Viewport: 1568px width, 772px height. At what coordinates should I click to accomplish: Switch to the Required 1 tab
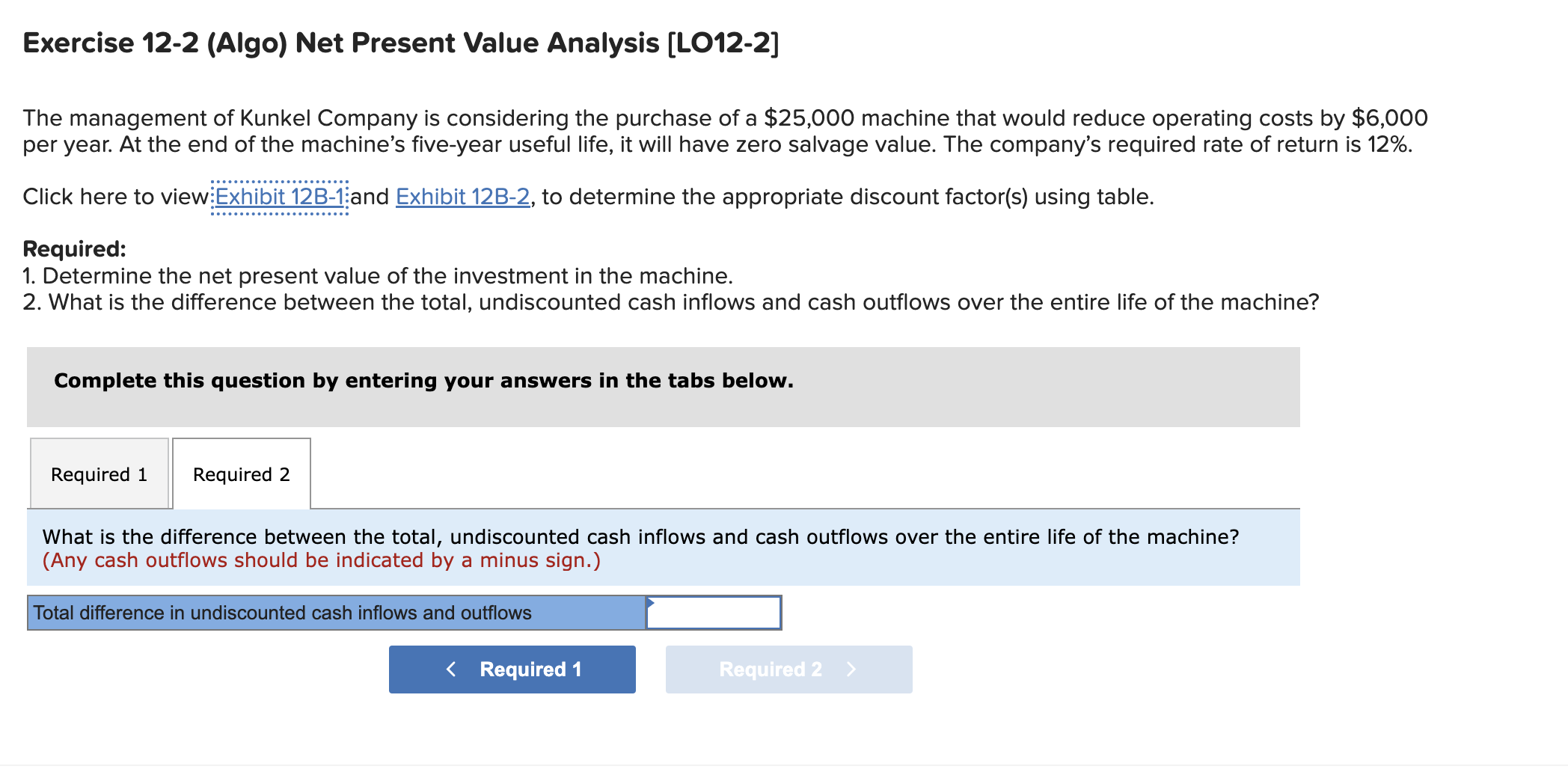coord(99,473)
